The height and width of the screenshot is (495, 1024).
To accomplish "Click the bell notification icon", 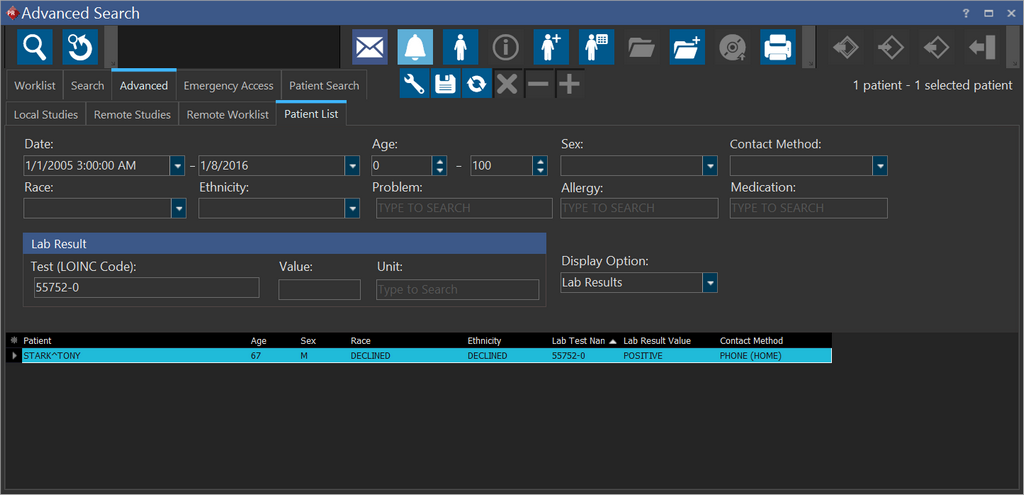I will [415, 47].
